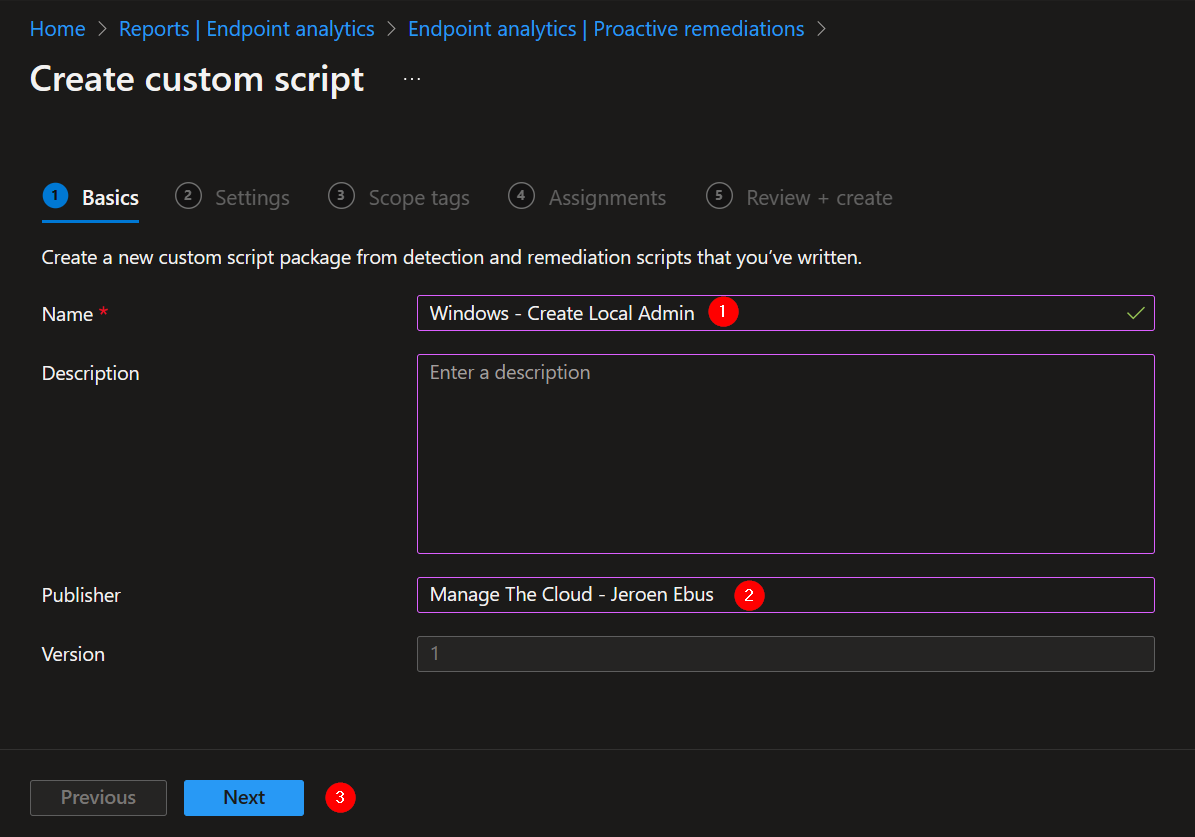Go to Proactive remediations breadcrumb link
The height and width of the screenshot is (837, 1195).
click(x=606, y=29)
